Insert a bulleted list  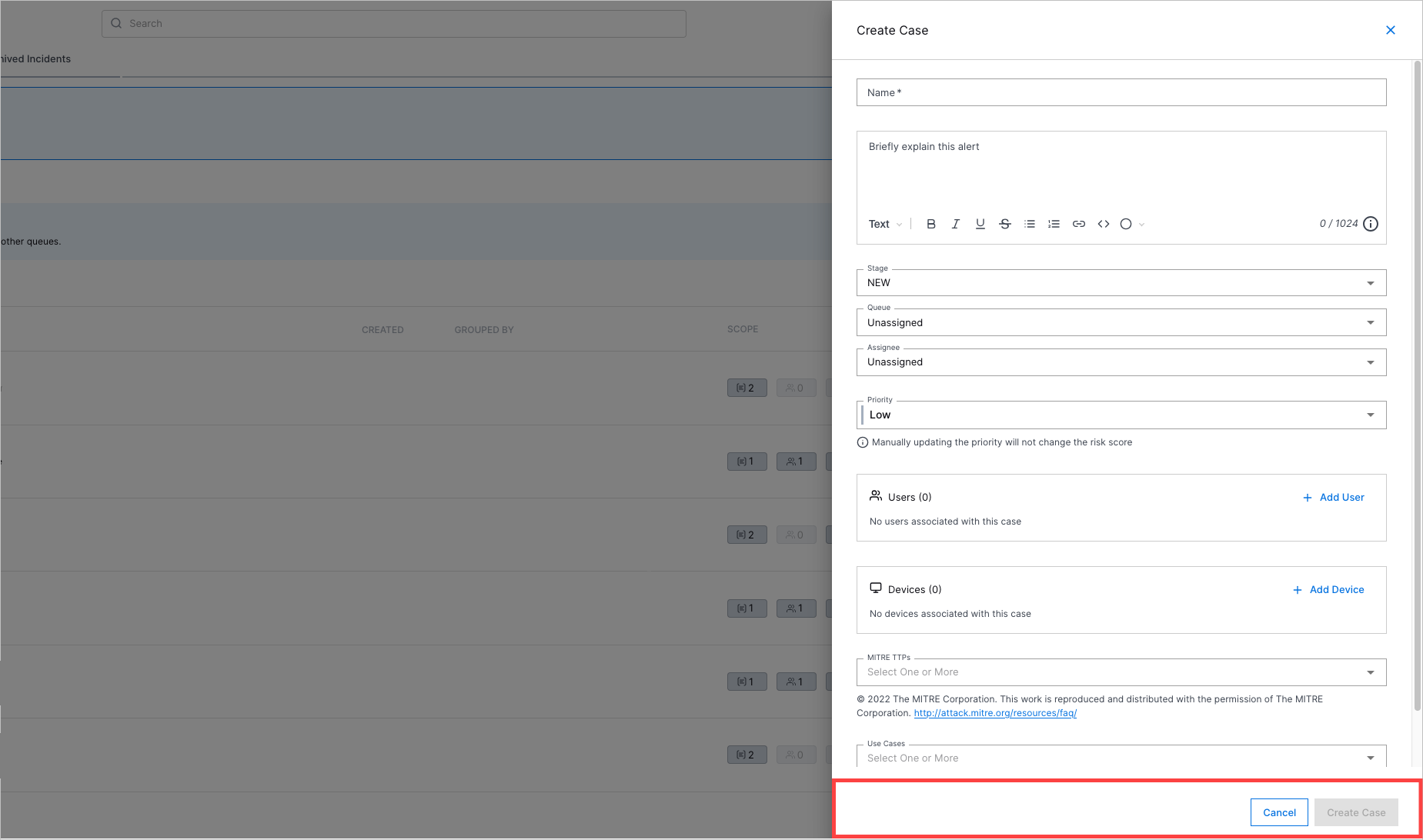[x=1030, y=224]
